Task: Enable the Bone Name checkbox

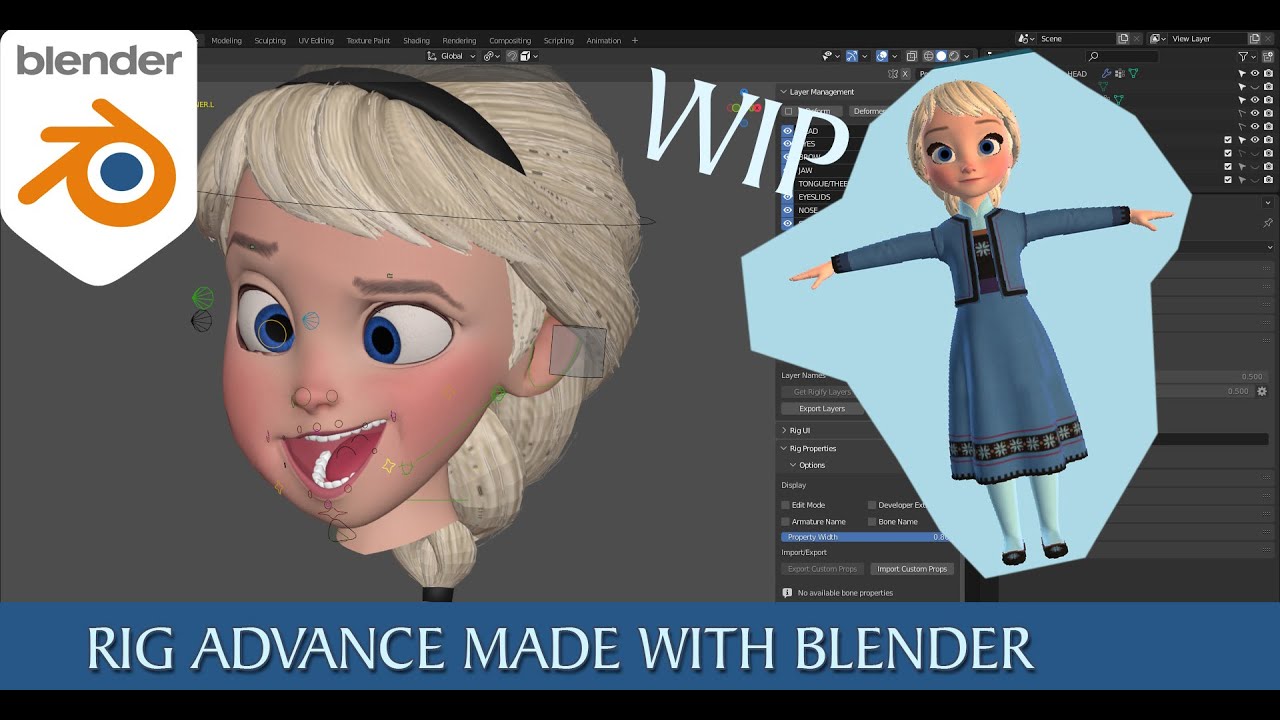Action: (x=872, y=521)
